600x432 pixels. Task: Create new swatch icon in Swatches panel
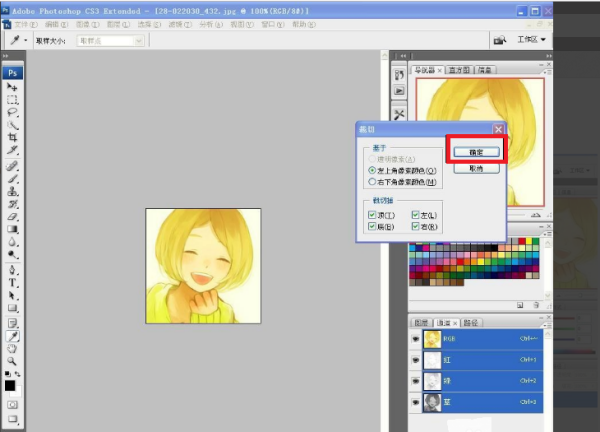(x=520, y=305)
